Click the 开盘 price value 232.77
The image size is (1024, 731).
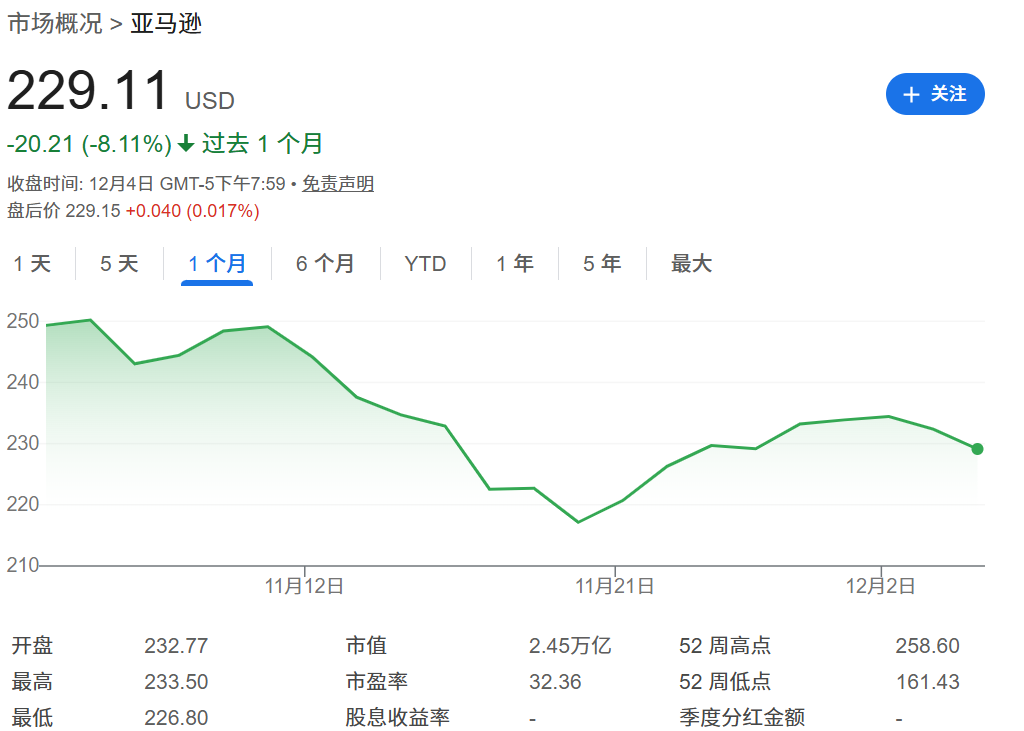pyautogui.click(x=176, y=646)
